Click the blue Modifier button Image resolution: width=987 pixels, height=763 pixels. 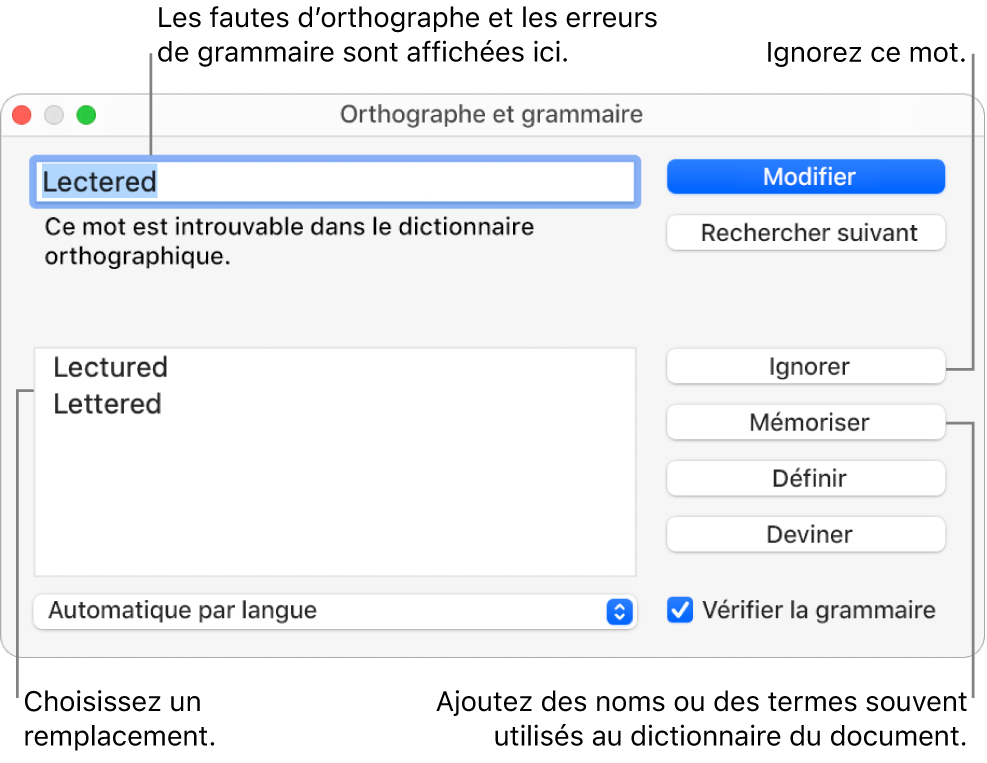[x=806, y=177]
